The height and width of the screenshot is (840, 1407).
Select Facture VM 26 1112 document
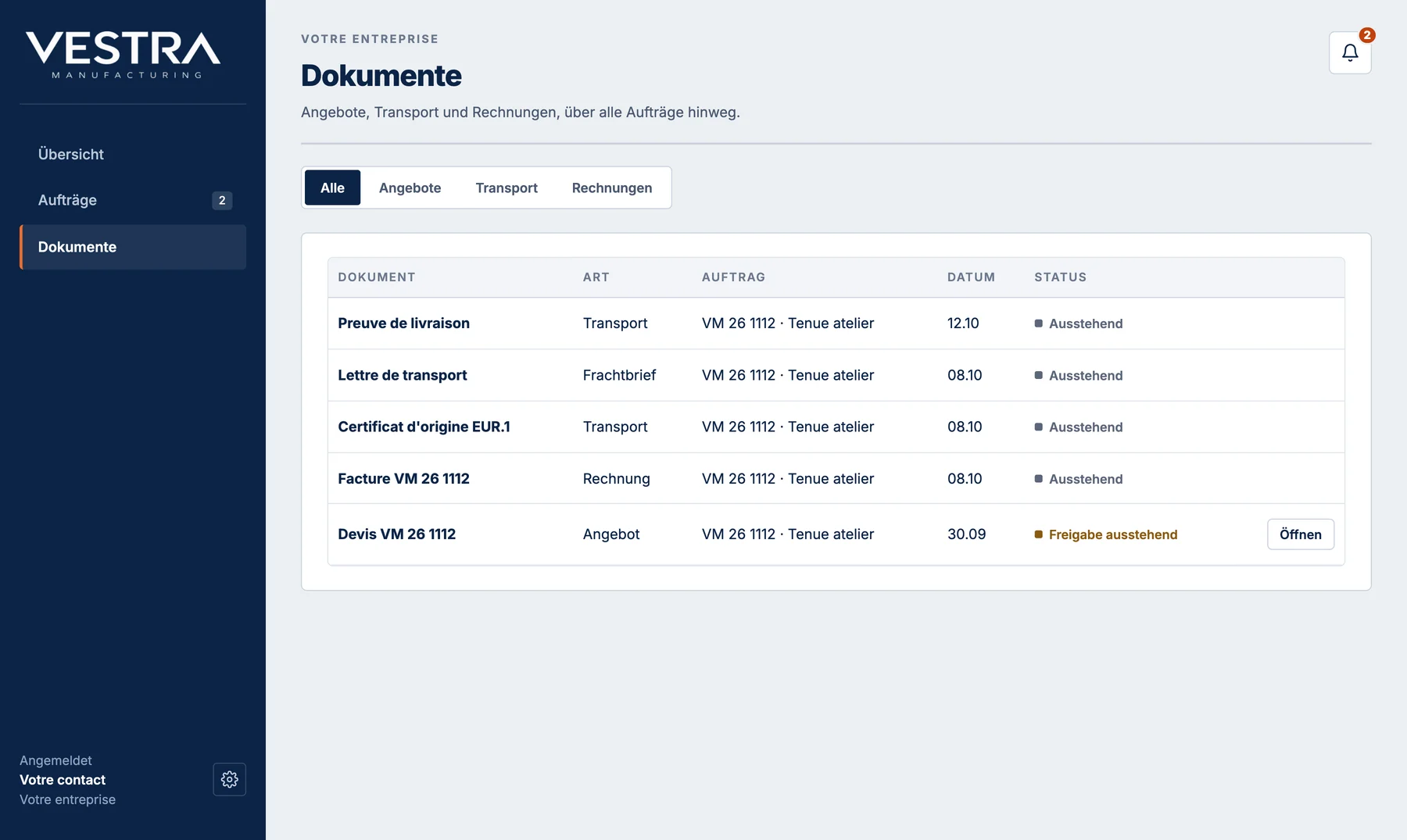point(404,479)
